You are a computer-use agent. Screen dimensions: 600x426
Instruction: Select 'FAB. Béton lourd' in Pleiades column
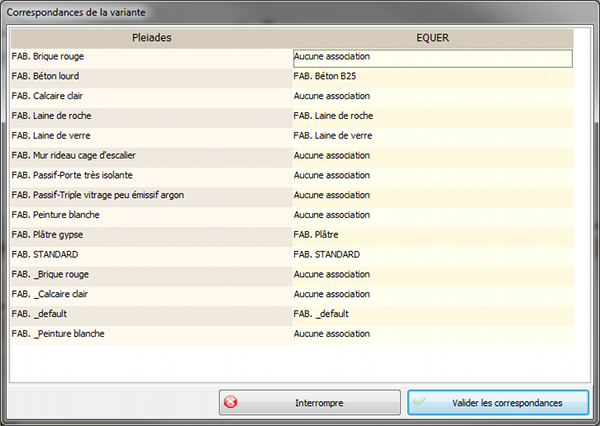pos(152,78)
